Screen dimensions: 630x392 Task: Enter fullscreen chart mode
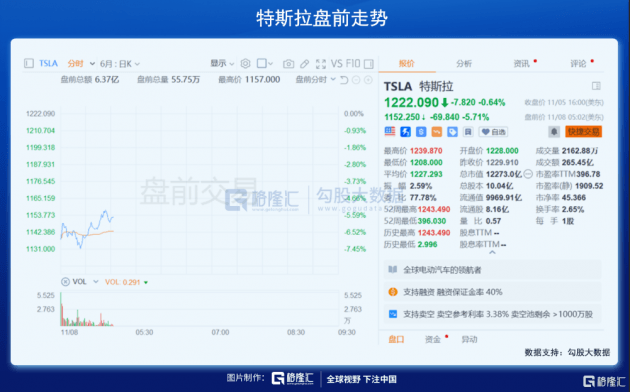pos(321,64)
